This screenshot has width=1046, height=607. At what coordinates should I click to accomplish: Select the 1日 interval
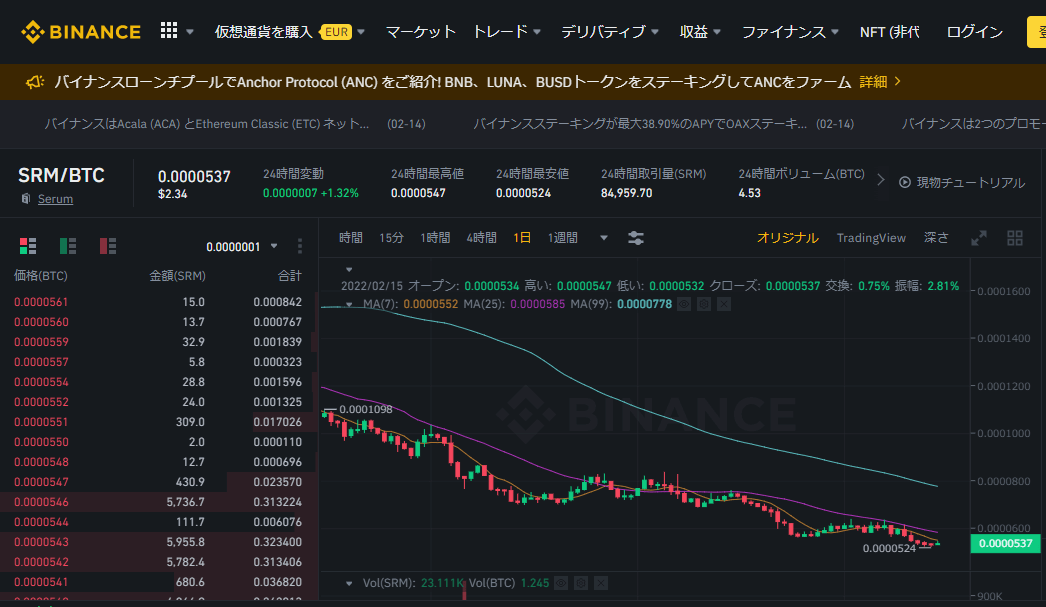click(522, 238)
